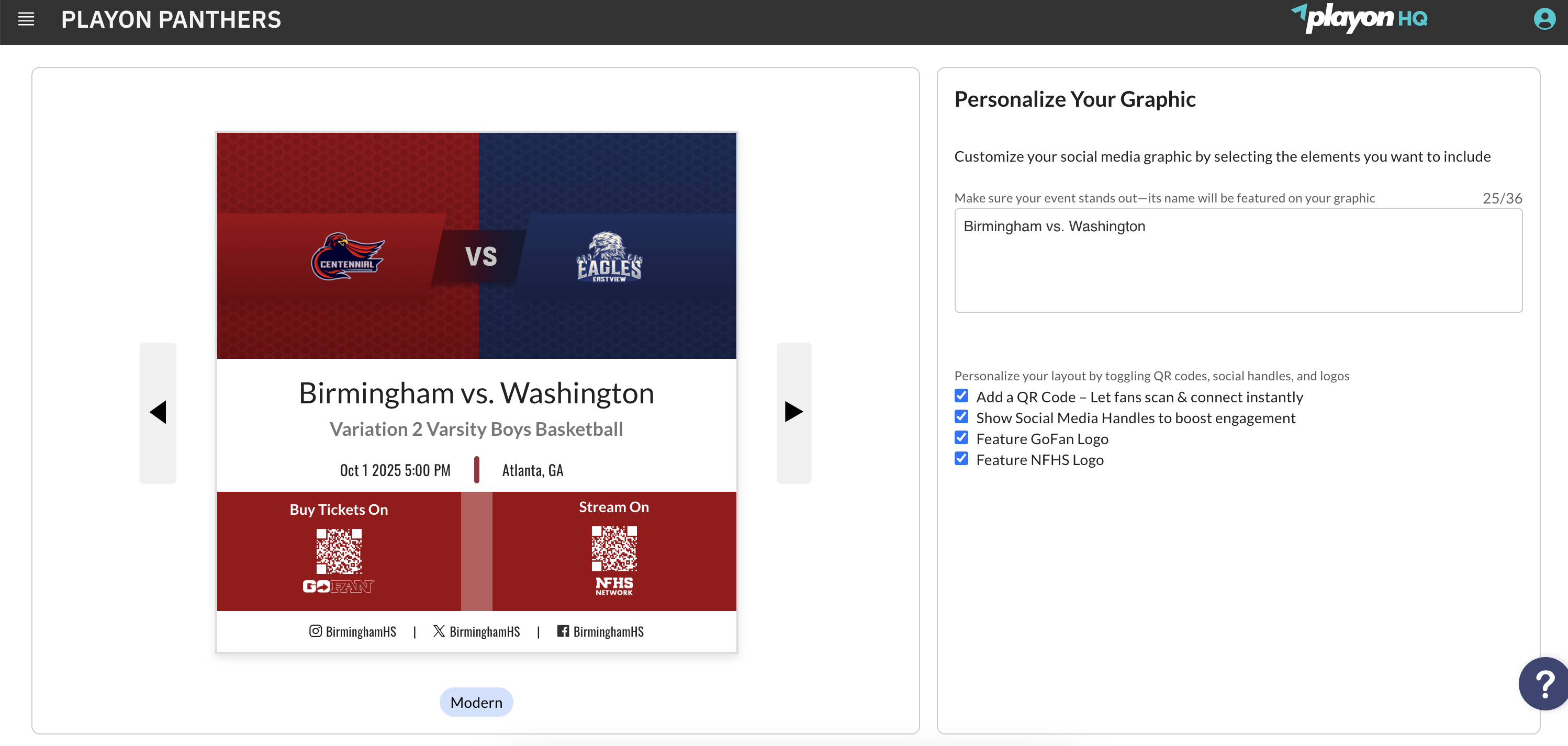Toggle Show Social Media Handles checkbox
Viewport: 1568px width, 746px height.
[x=961, y=417]
